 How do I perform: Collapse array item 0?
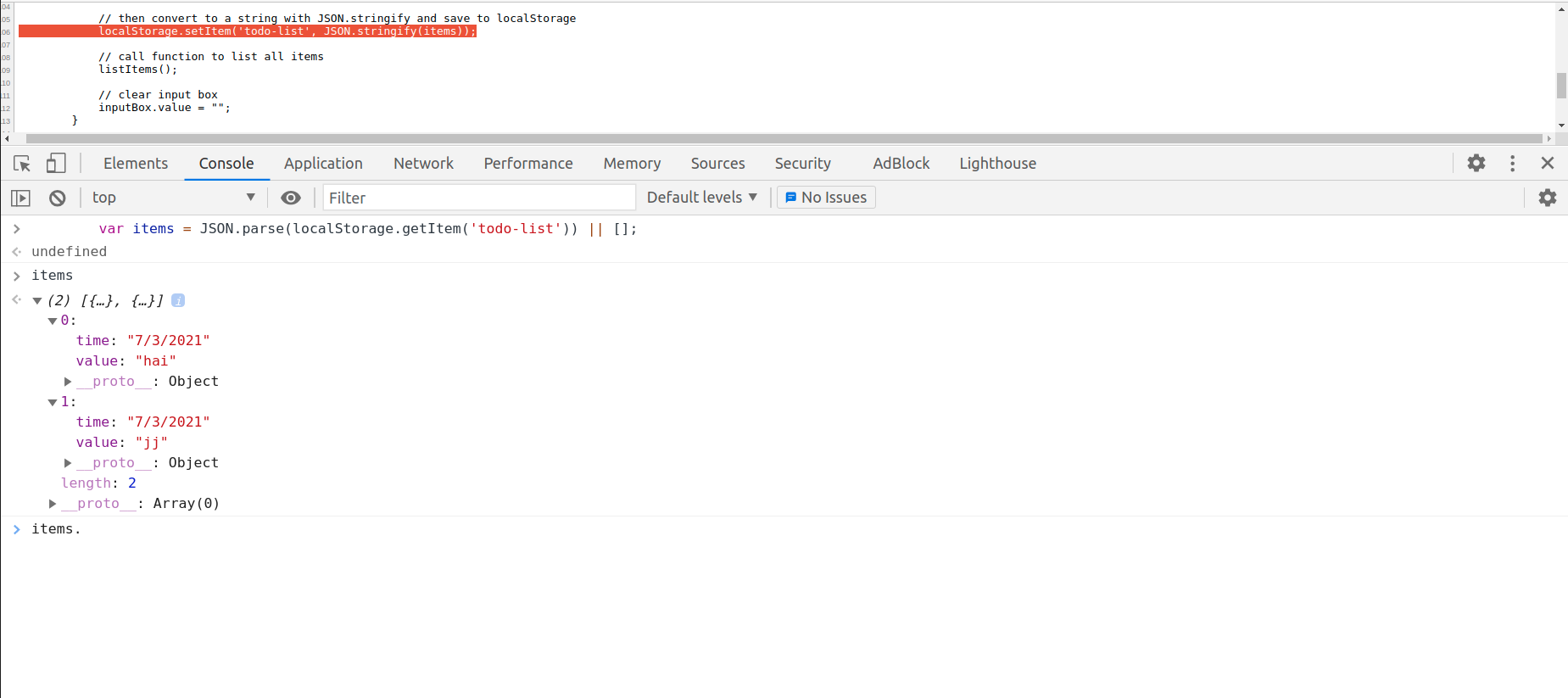(x=53, y=321)
